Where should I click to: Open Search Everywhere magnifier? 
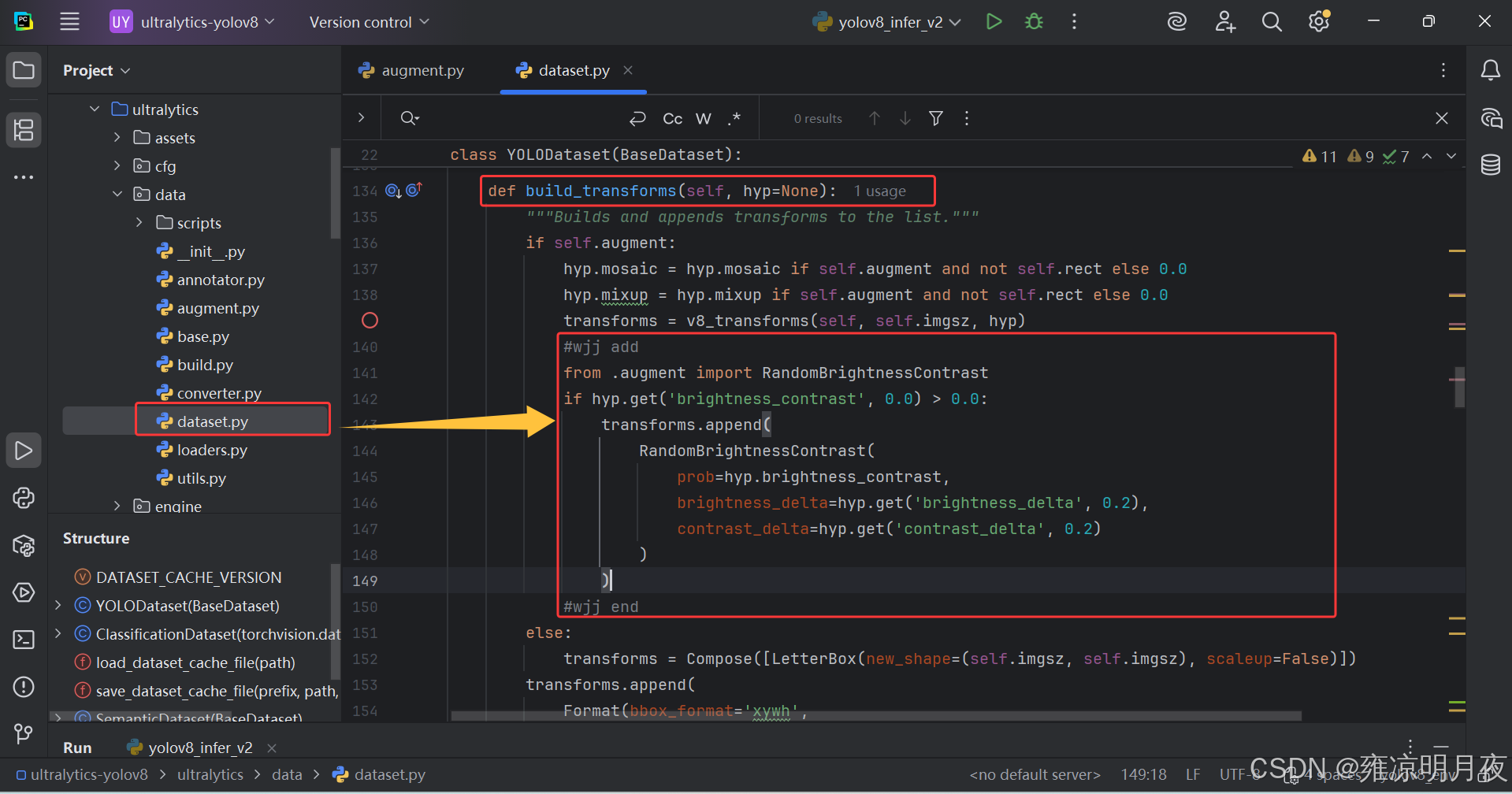pyautogui.click(x=1272, y=22)
